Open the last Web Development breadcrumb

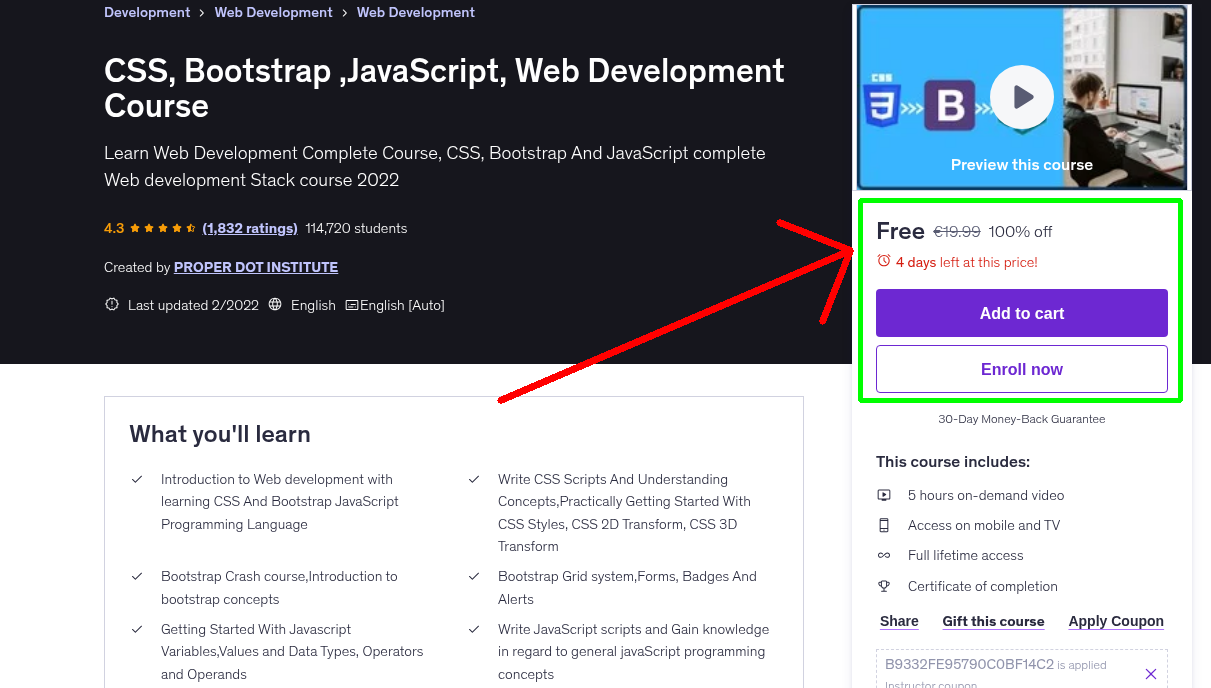(x=416, y=12)
